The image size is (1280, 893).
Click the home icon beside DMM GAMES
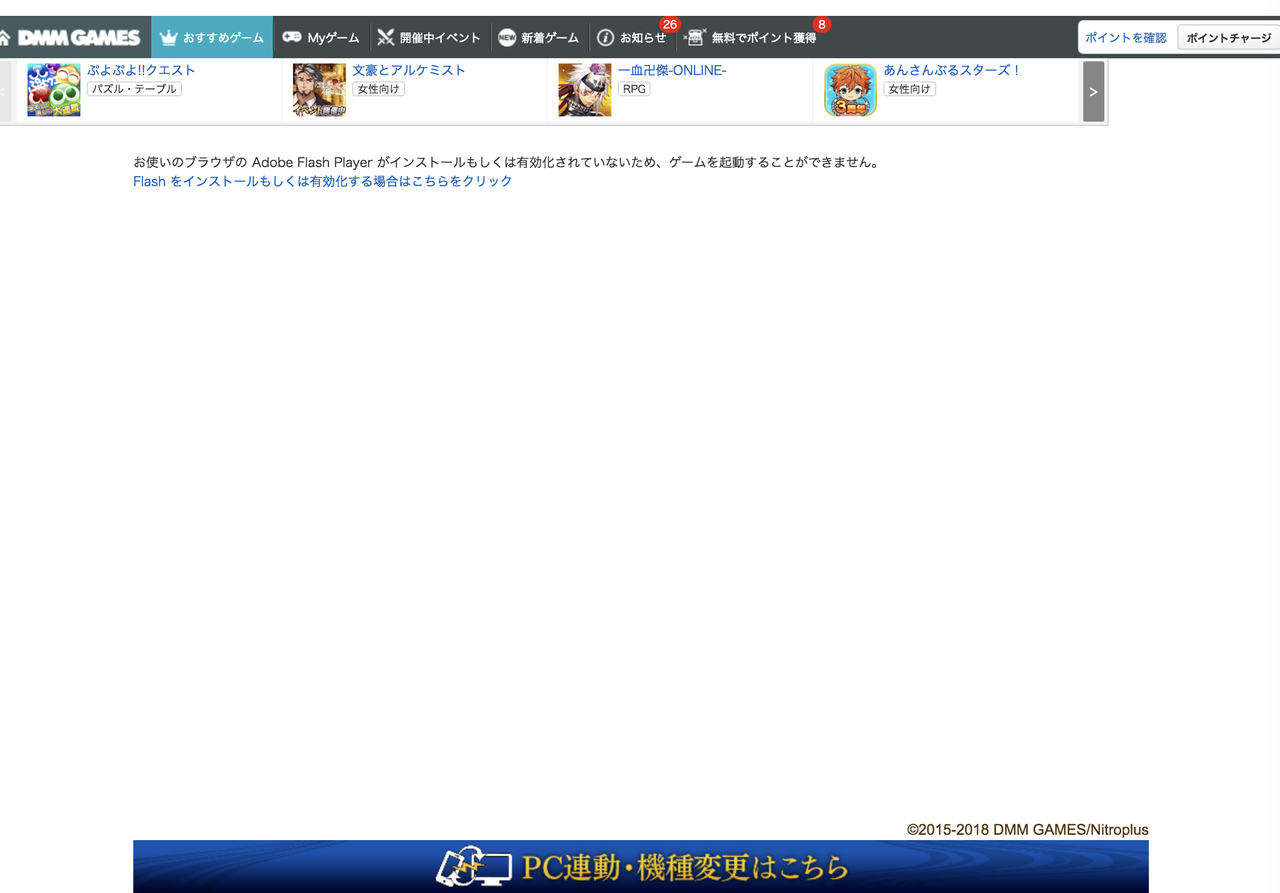(x=4, y=37)
